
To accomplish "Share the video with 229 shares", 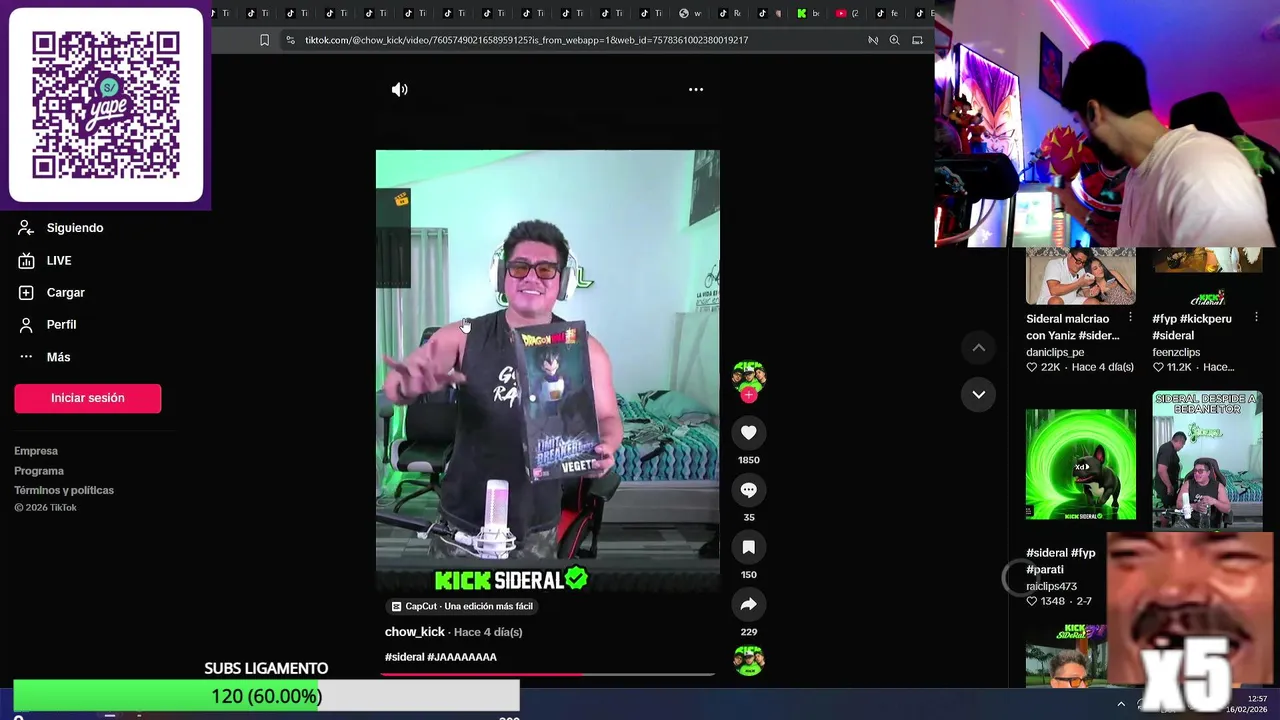I will 749,604.
